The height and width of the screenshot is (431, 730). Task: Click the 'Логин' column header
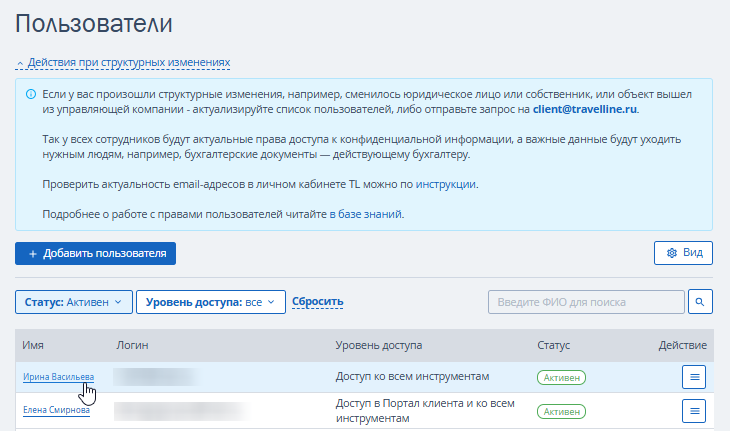(x=132, y=345)
